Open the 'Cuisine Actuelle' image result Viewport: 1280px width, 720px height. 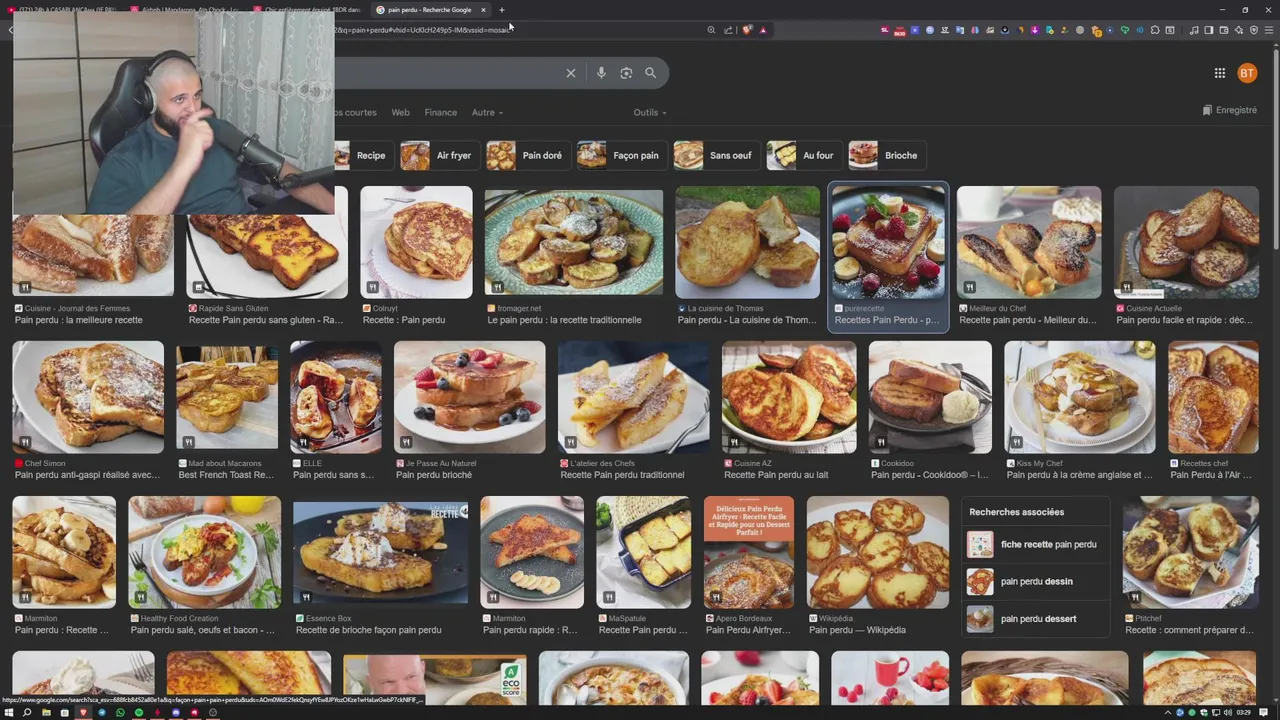[x=1186, y=242]
